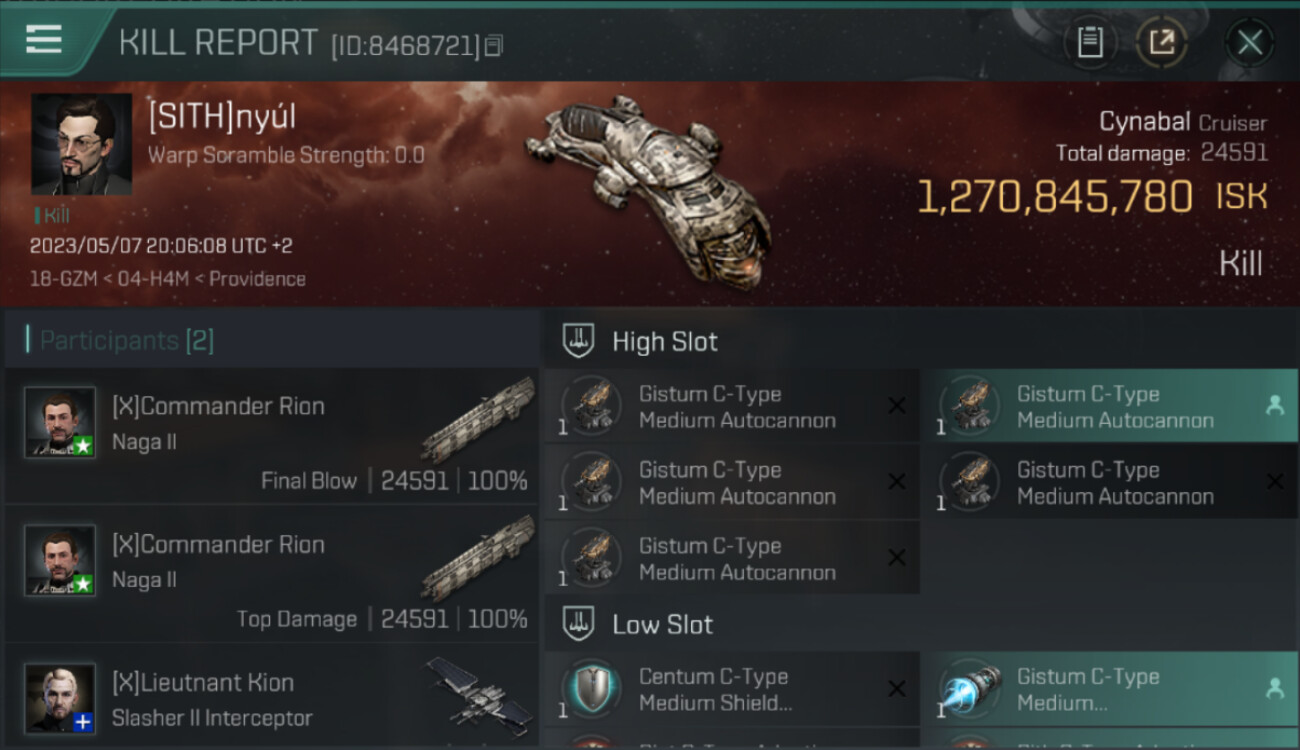The width and height of the screenshot is (1300, 750).
Task: Select the Gistum C-Type Medium low slot module
Action: pos(1110,689)
